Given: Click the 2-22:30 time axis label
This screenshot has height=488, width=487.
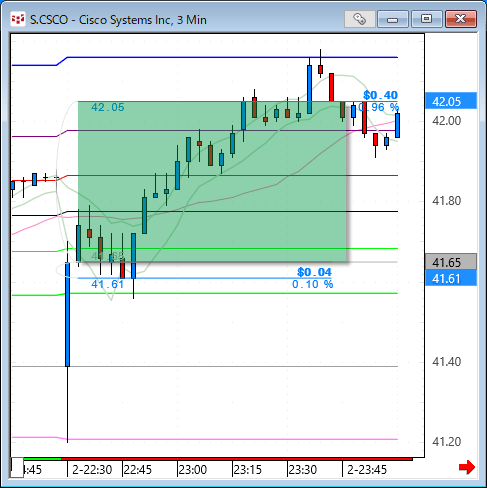Looking at the screenshot, I should point(92,470).
